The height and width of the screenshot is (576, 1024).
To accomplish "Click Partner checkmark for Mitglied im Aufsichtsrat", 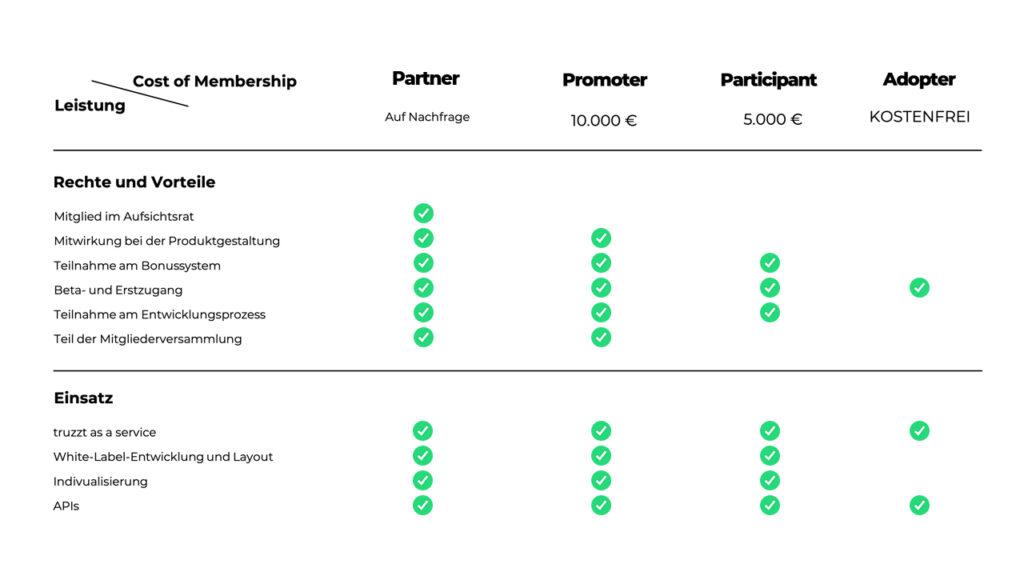I will (x=423, y=214).
